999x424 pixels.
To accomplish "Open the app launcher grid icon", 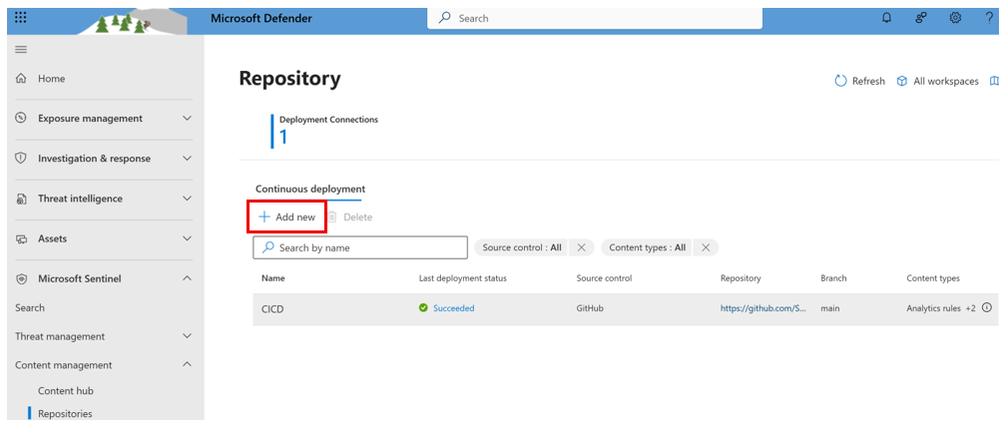I will click(20, 18).
